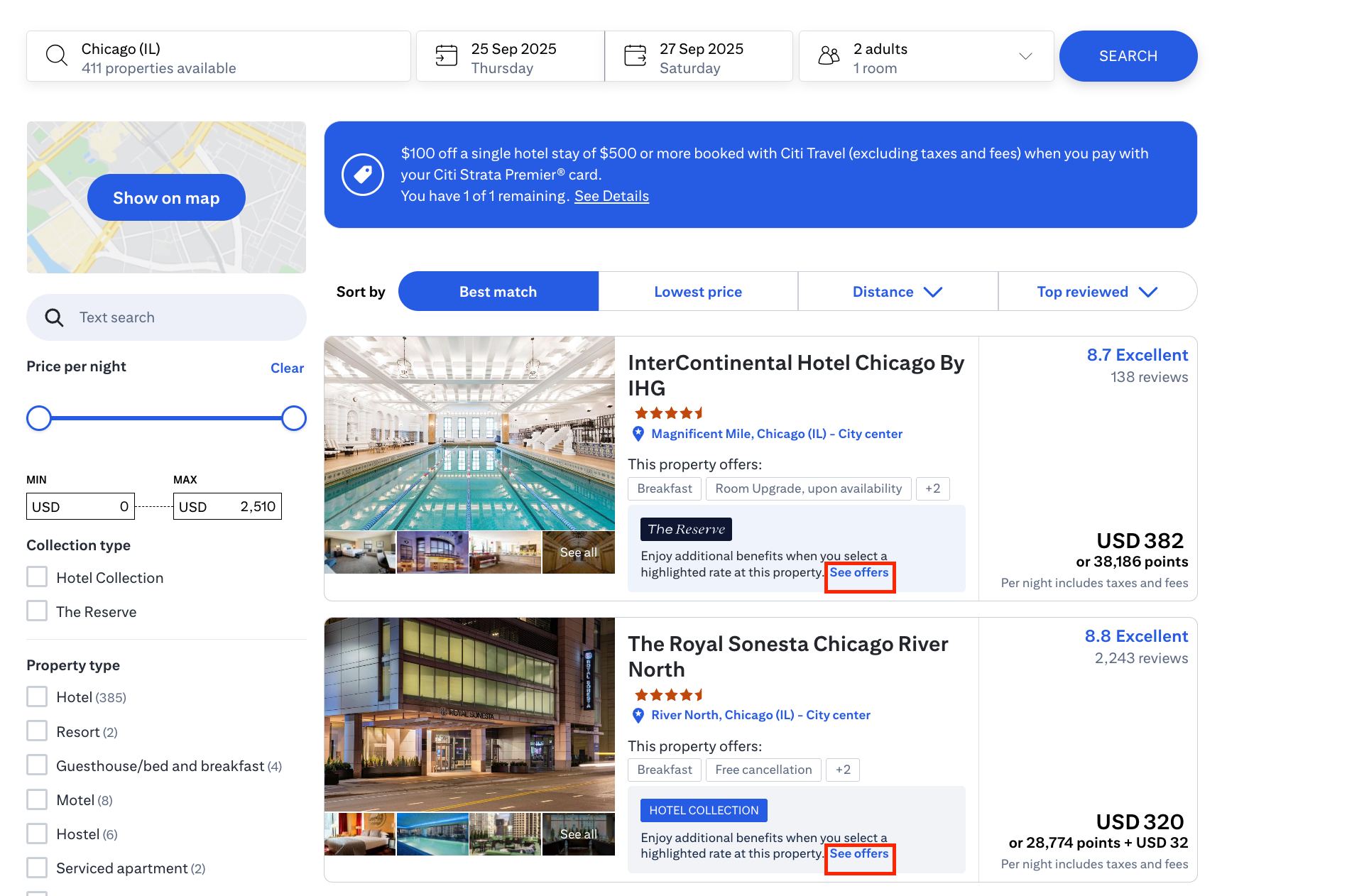Expand +2 more offers for Royal Sonesta

pos(843,770)
